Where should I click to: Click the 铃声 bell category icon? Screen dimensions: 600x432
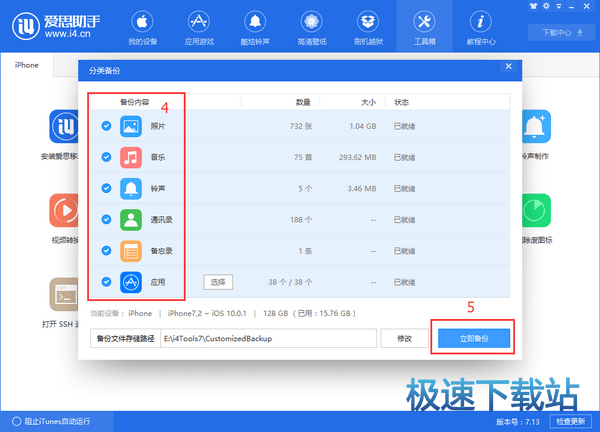point(131,188)
